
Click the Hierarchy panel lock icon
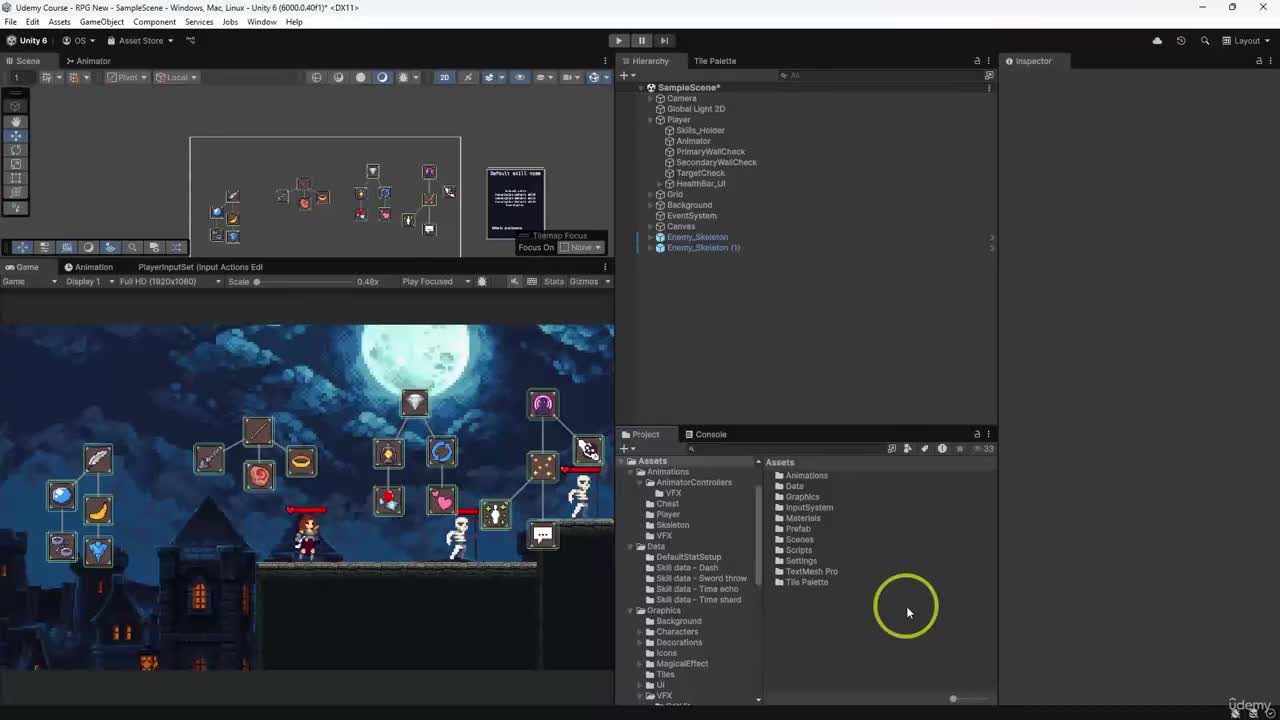coord(977,61)
